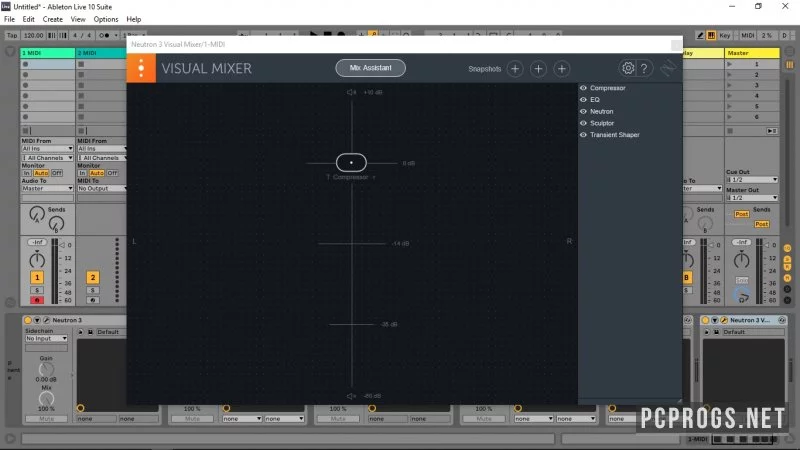Toggle EQ visibility eye
Screen dimensions: 800x450
(583, 99)
